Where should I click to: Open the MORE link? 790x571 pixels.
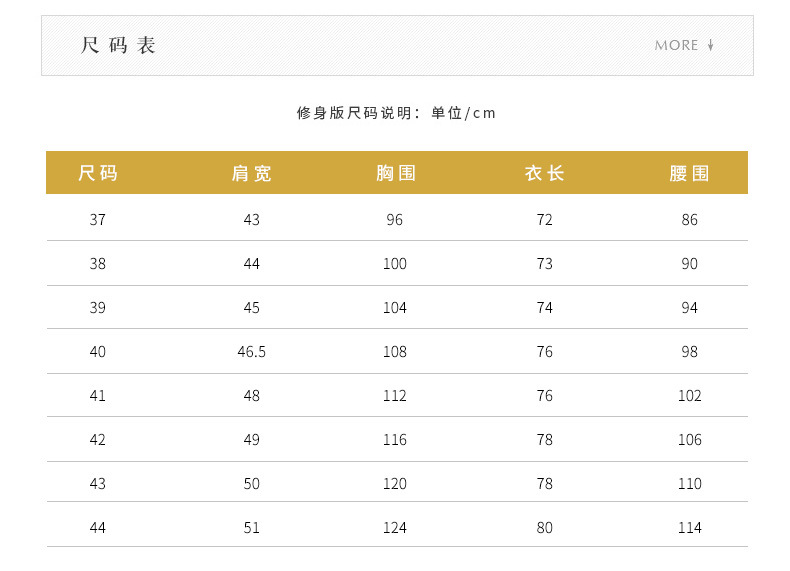(677, 45)
